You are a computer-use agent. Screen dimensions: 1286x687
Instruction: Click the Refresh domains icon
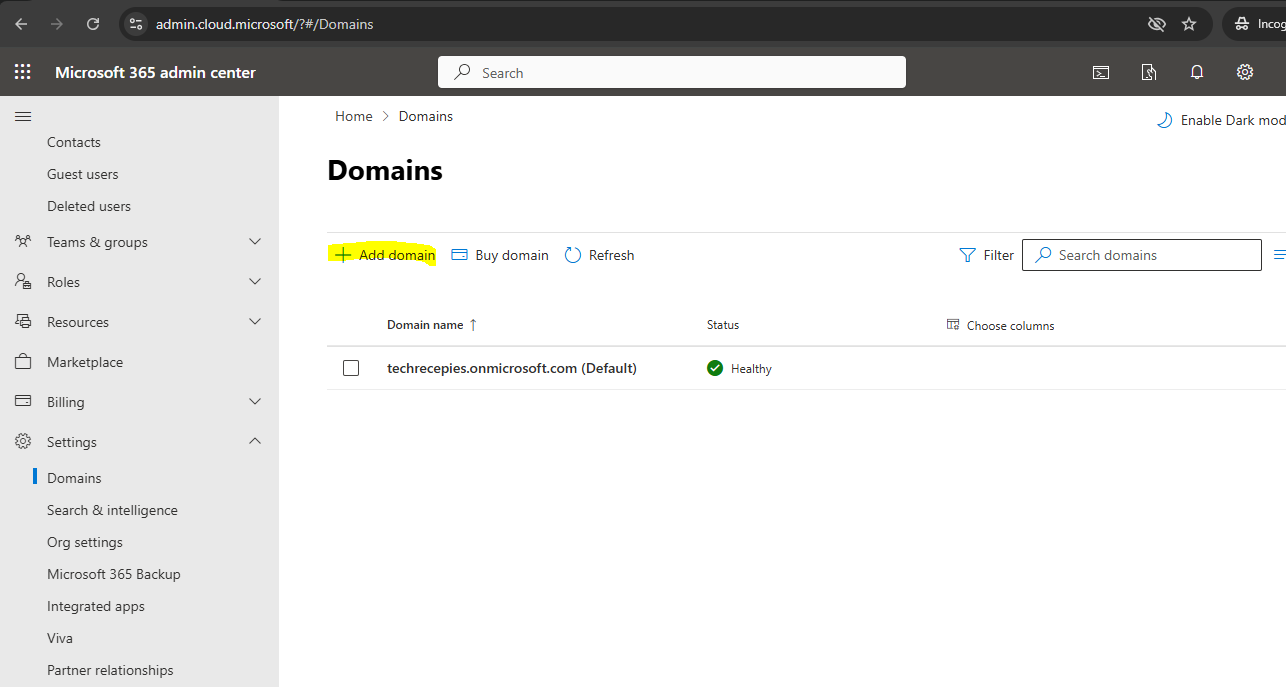tap(573, 255)
